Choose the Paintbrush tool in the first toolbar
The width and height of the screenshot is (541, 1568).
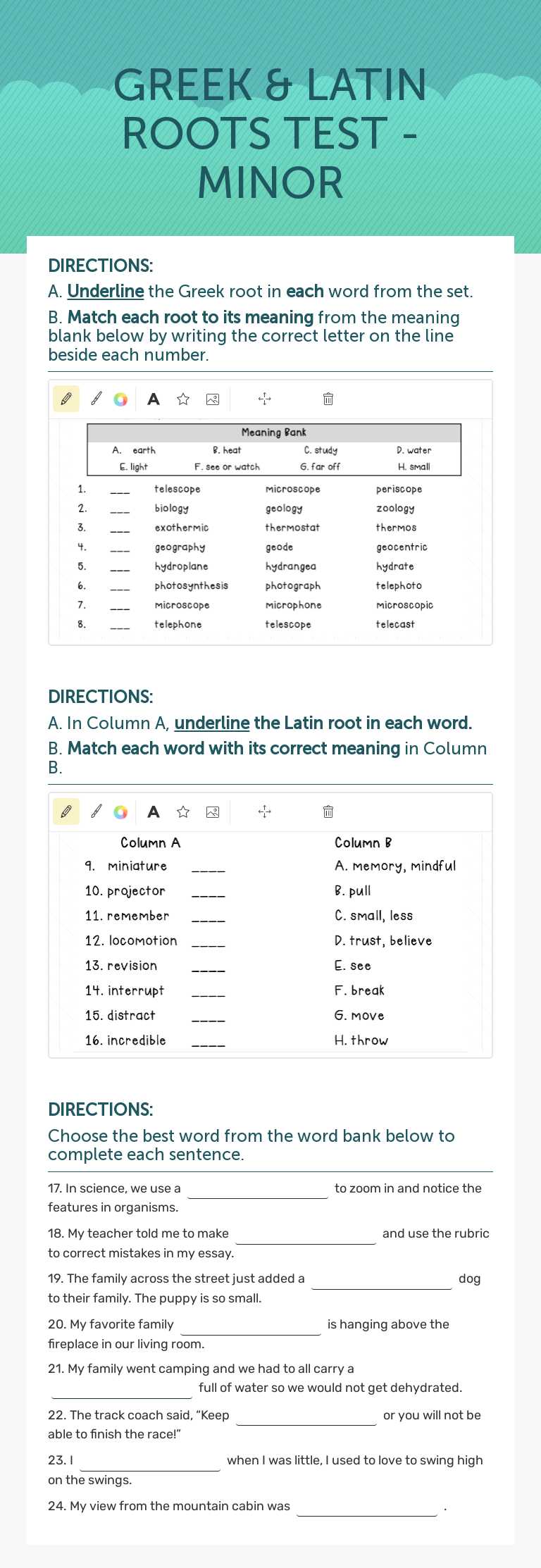coord(97,399)
